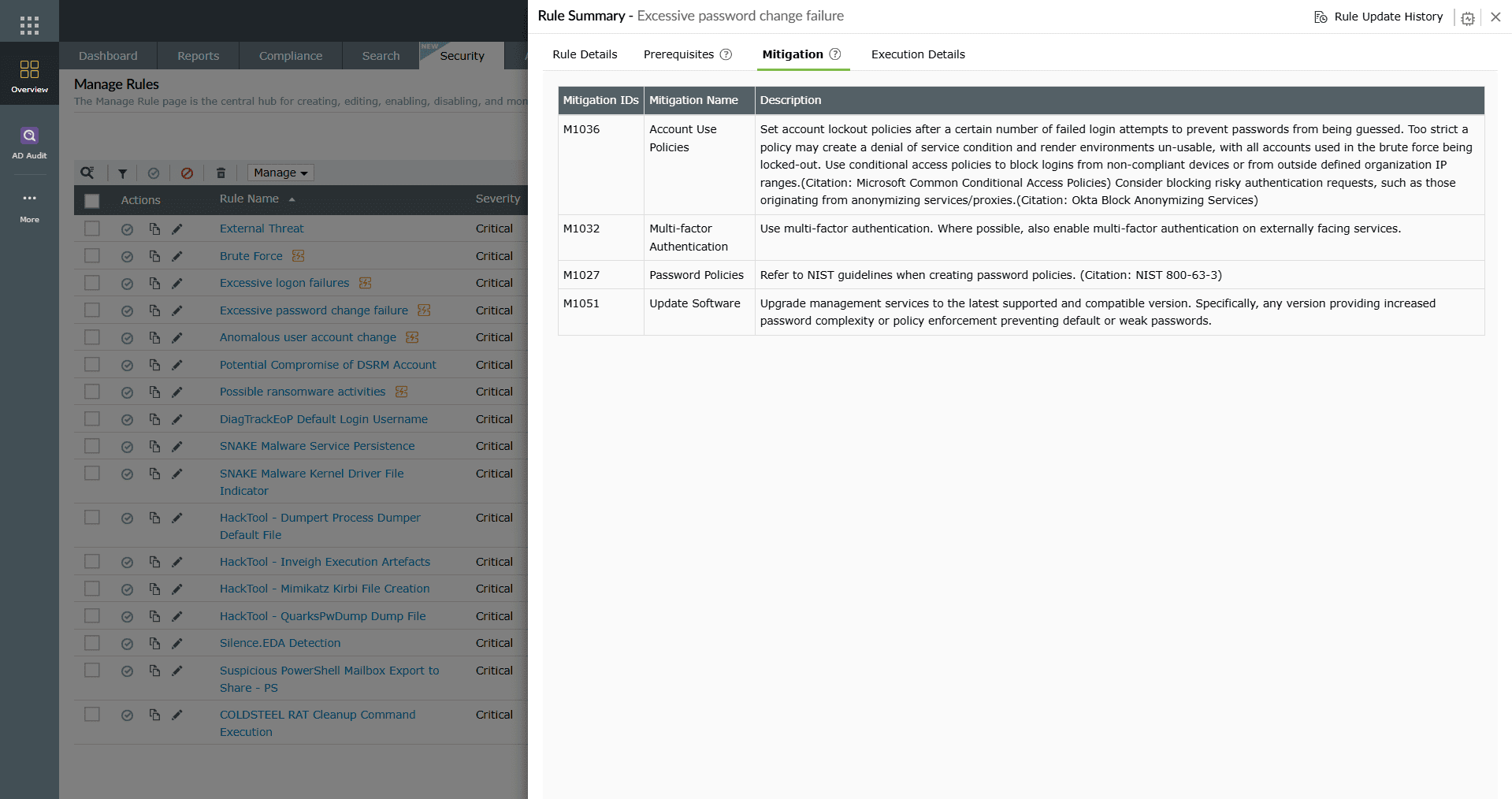
Task: Check the Possible ransomware activities checkbox
Action: click(x=92, y=392)
